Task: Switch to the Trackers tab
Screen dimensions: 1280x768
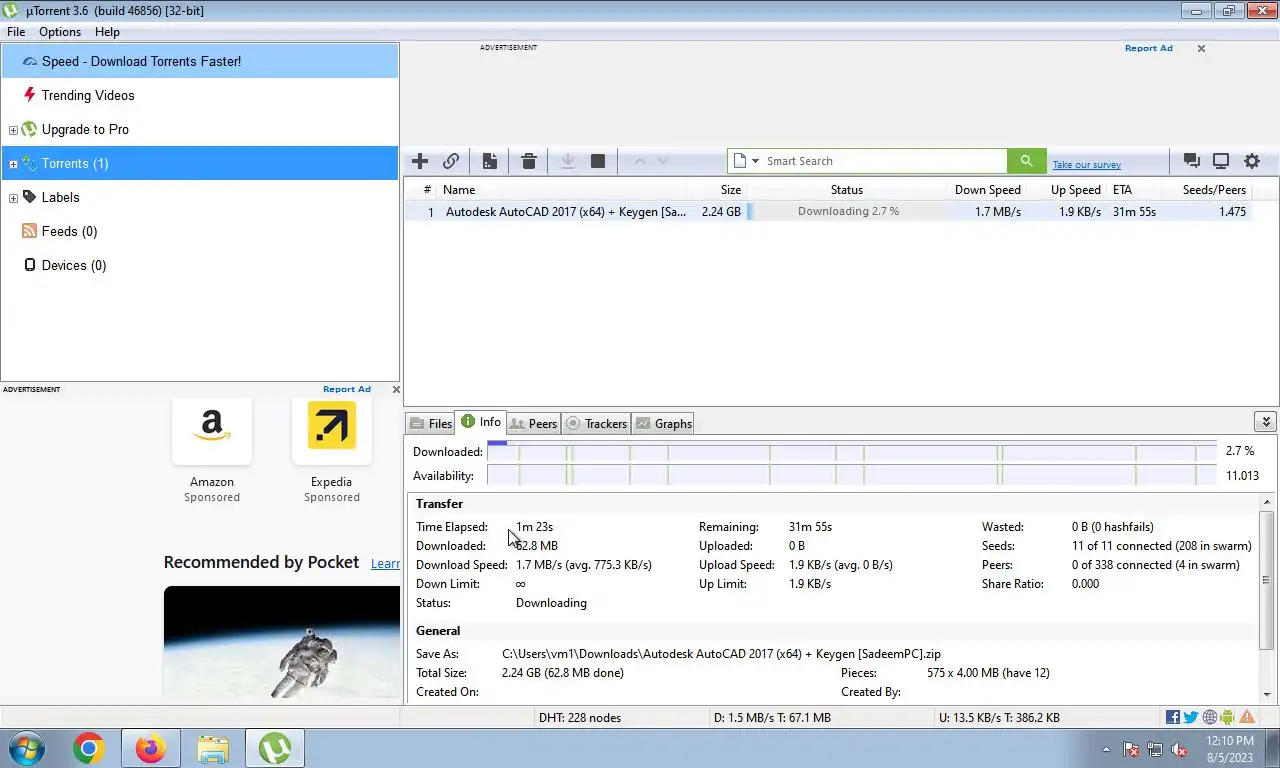Action: click(596, 424)
